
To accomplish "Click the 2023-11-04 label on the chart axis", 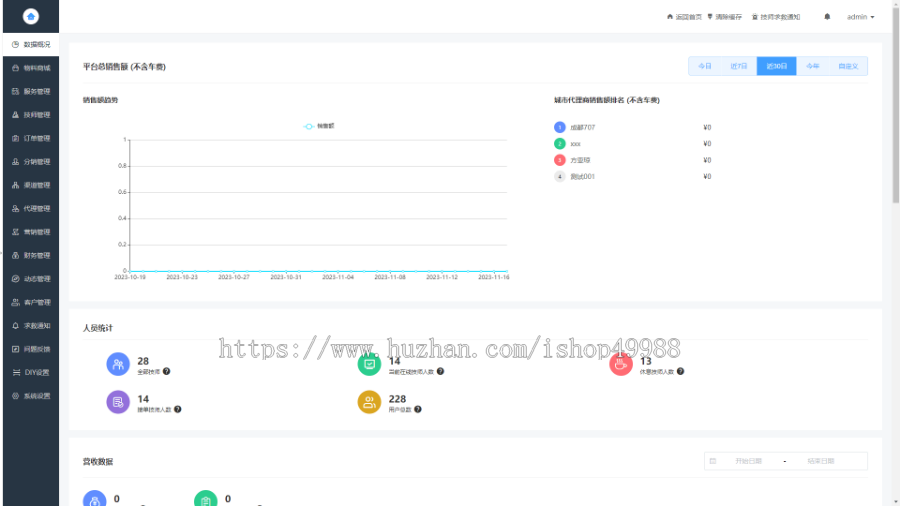I will click(338, 277).
